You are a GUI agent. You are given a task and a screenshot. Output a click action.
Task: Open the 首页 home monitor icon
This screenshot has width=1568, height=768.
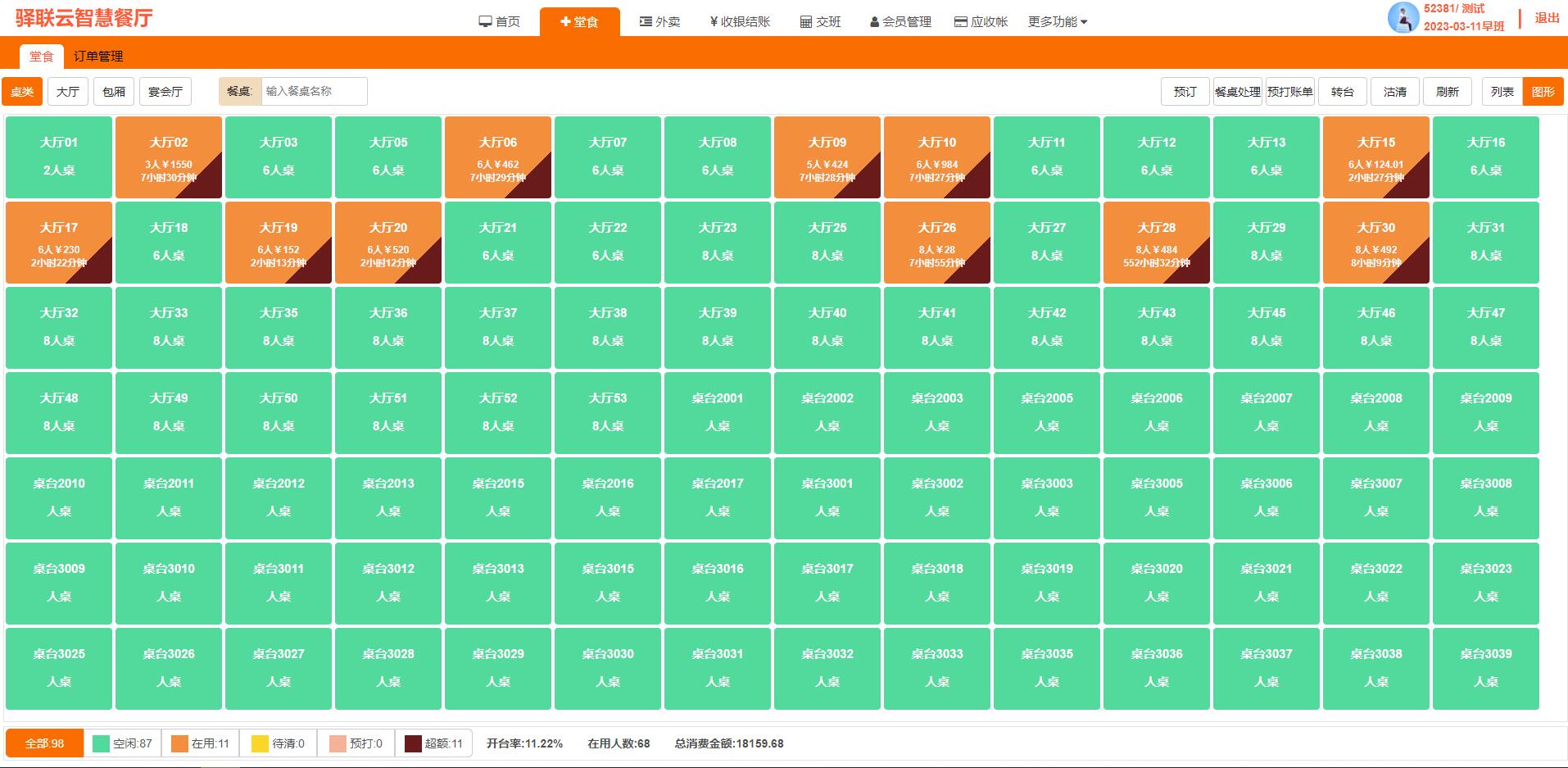click(x=485, y=22)
